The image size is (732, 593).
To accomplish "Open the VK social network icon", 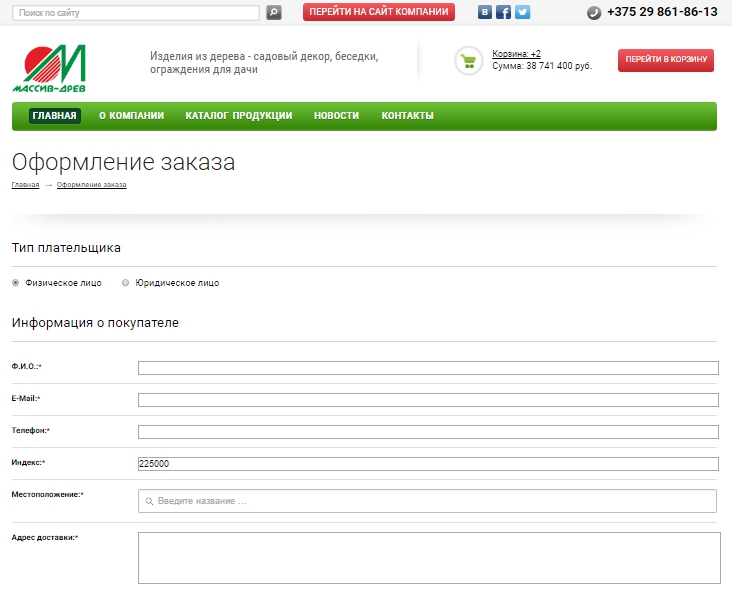I will tap(485, 13).
